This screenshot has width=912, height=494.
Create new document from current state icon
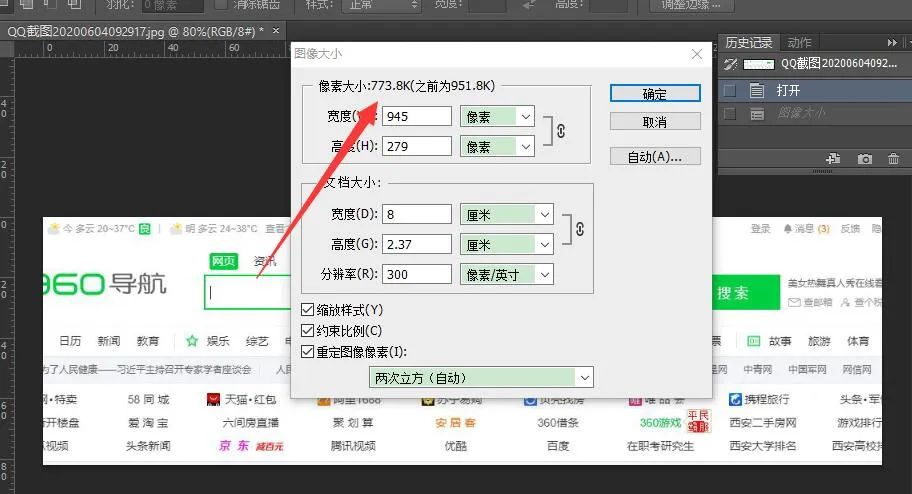click(833, 158)
